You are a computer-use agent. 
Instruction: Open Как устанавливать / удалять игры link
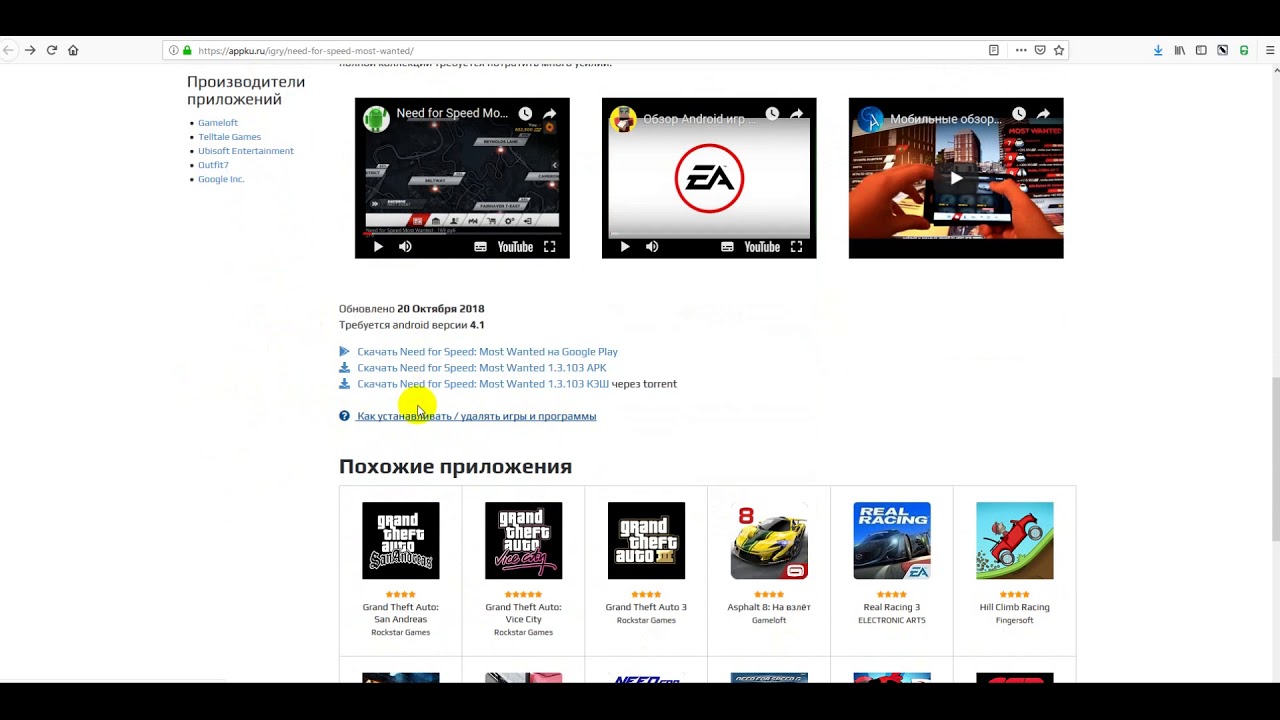[476, 416]
